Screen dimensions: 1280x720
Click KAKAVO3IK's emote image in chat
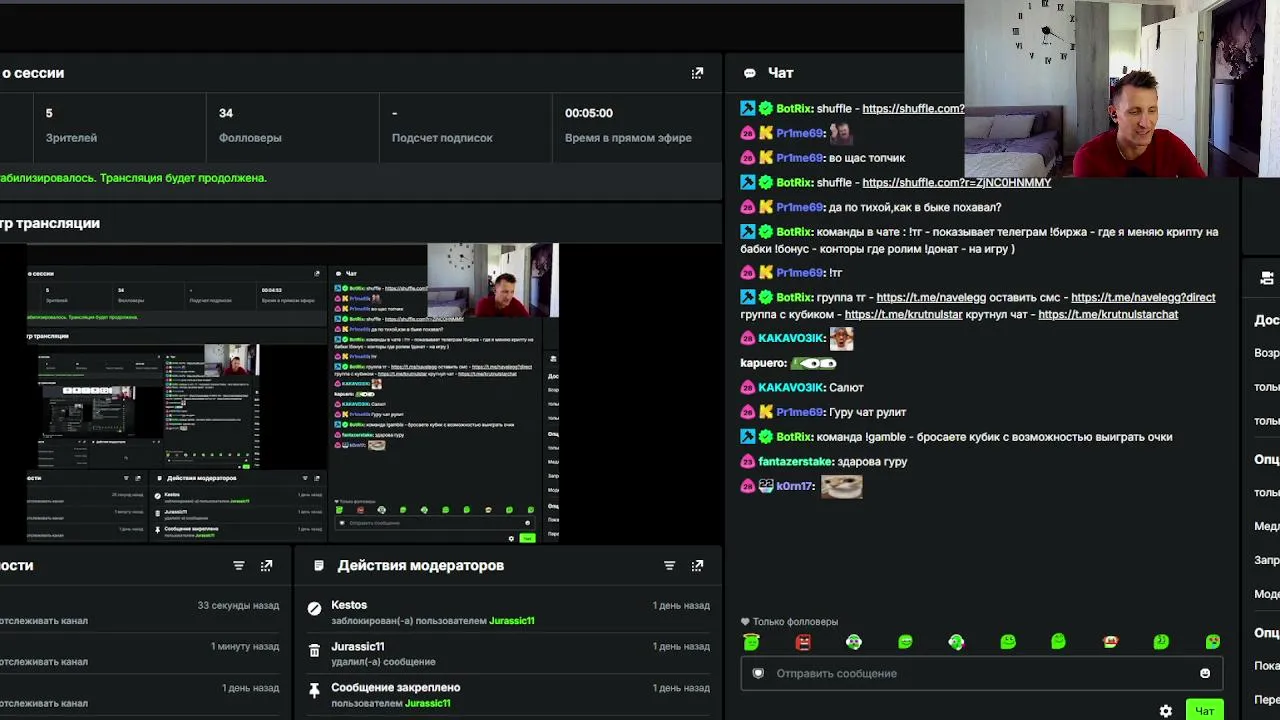pos(841,339)
